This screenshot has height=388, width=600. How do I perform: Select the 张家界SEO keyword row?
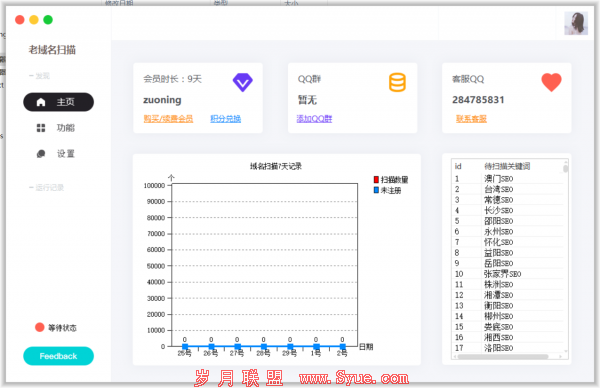coord(507,274)
